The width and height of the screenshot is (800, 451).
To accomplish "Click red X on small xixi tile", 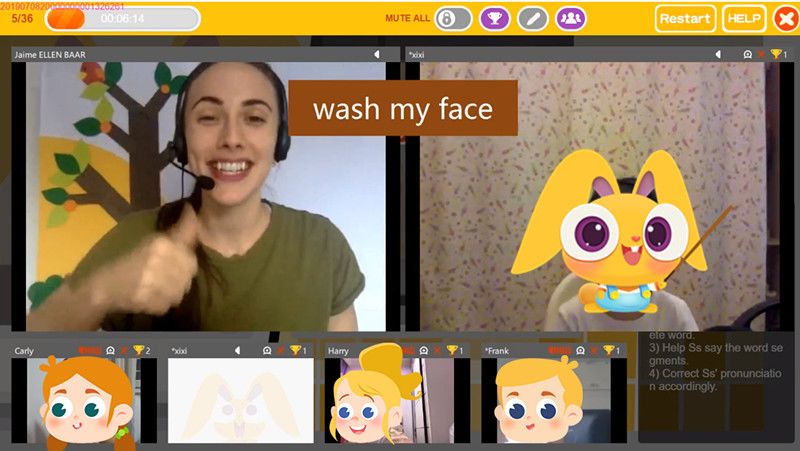I will click(281, 350).
